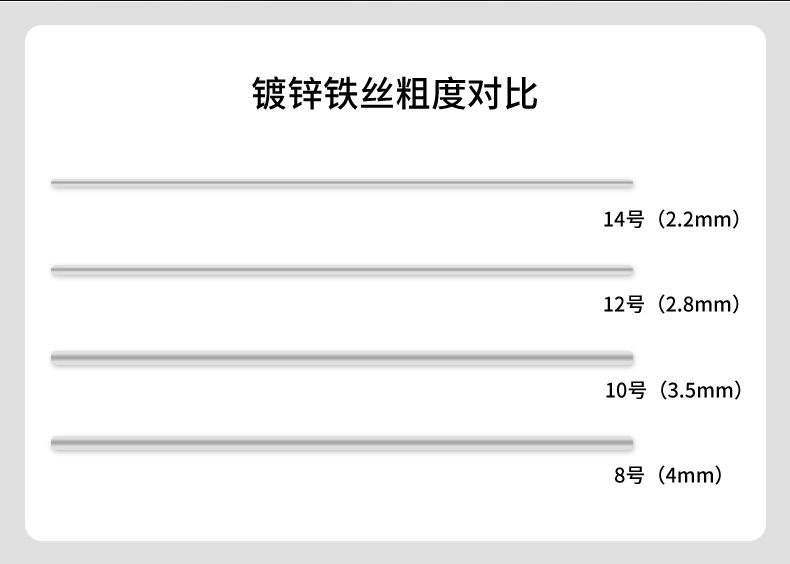Click the (4mm) diameter text
The height and width of the screenshot is (564, 790).
click(x=690, y=476)
